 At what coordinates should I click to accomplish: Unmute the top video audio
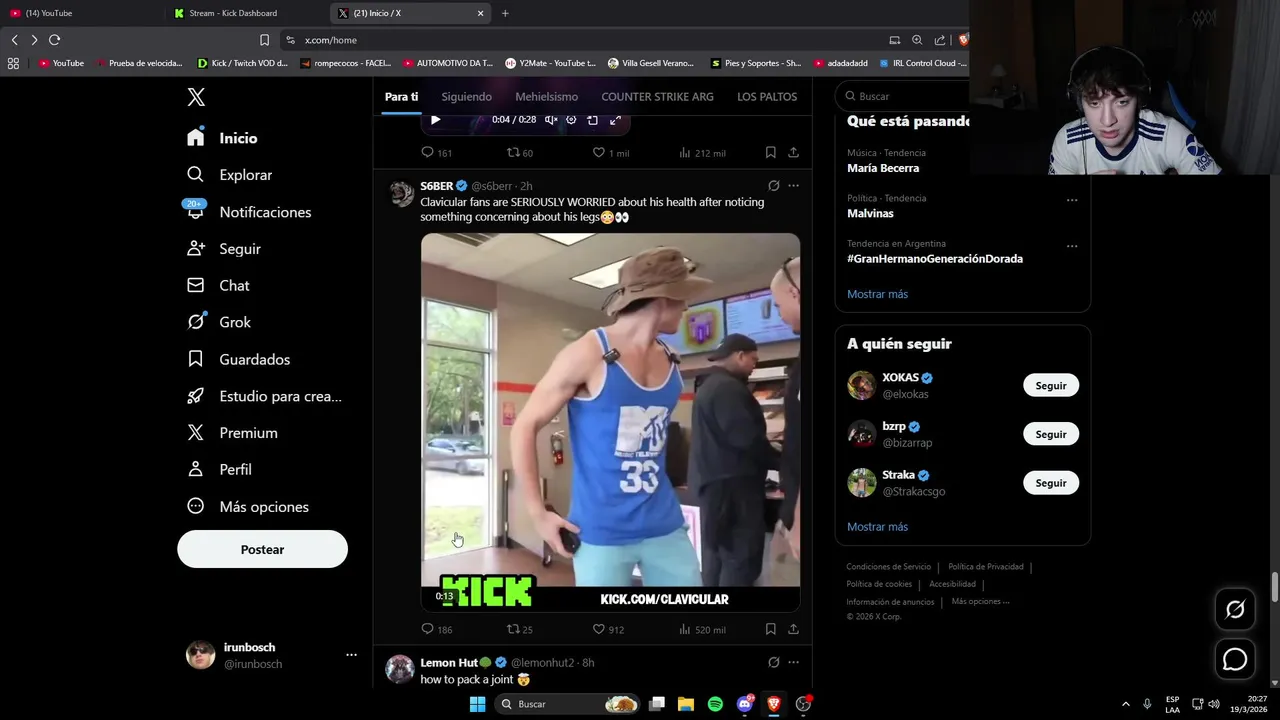(550, 120)
